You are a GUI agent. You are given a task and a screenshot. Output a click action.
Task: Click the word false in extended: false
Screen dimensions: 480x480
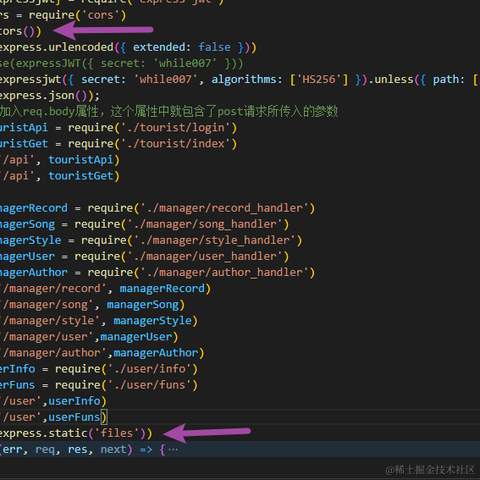[x=214, y=47]
